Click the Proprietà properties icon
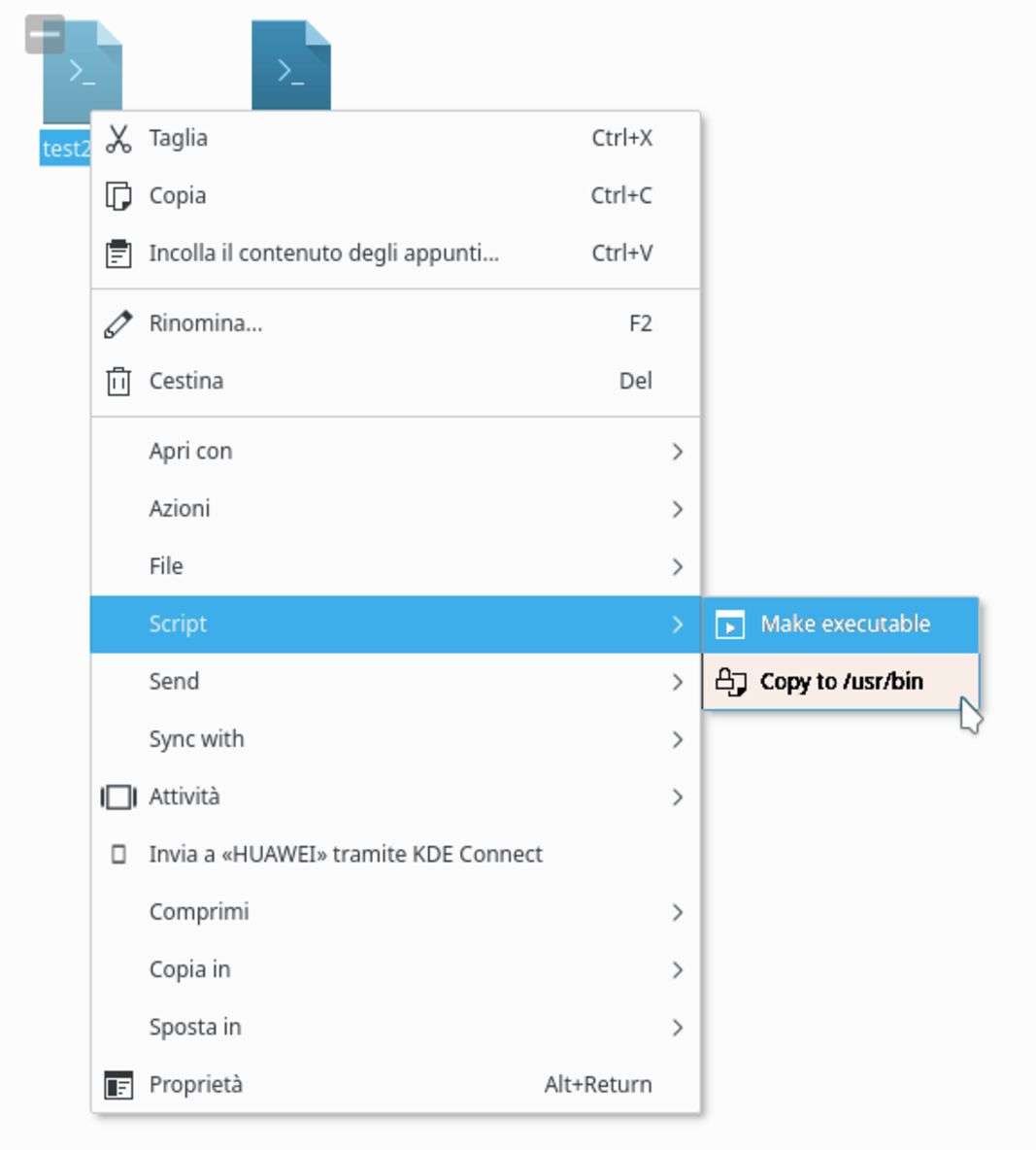Screen dimensions: 1036x1150 pos(118,1085)
